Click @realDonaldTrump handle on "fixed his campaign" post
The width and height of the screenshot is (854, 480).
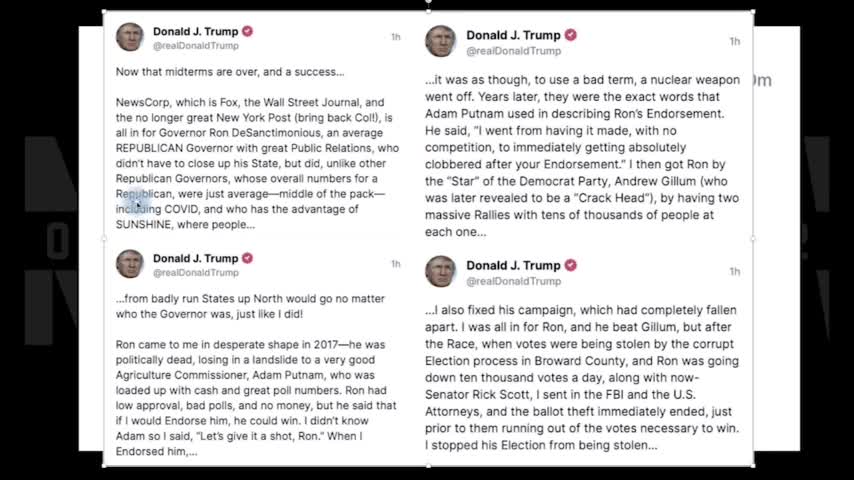click(513, 281)
